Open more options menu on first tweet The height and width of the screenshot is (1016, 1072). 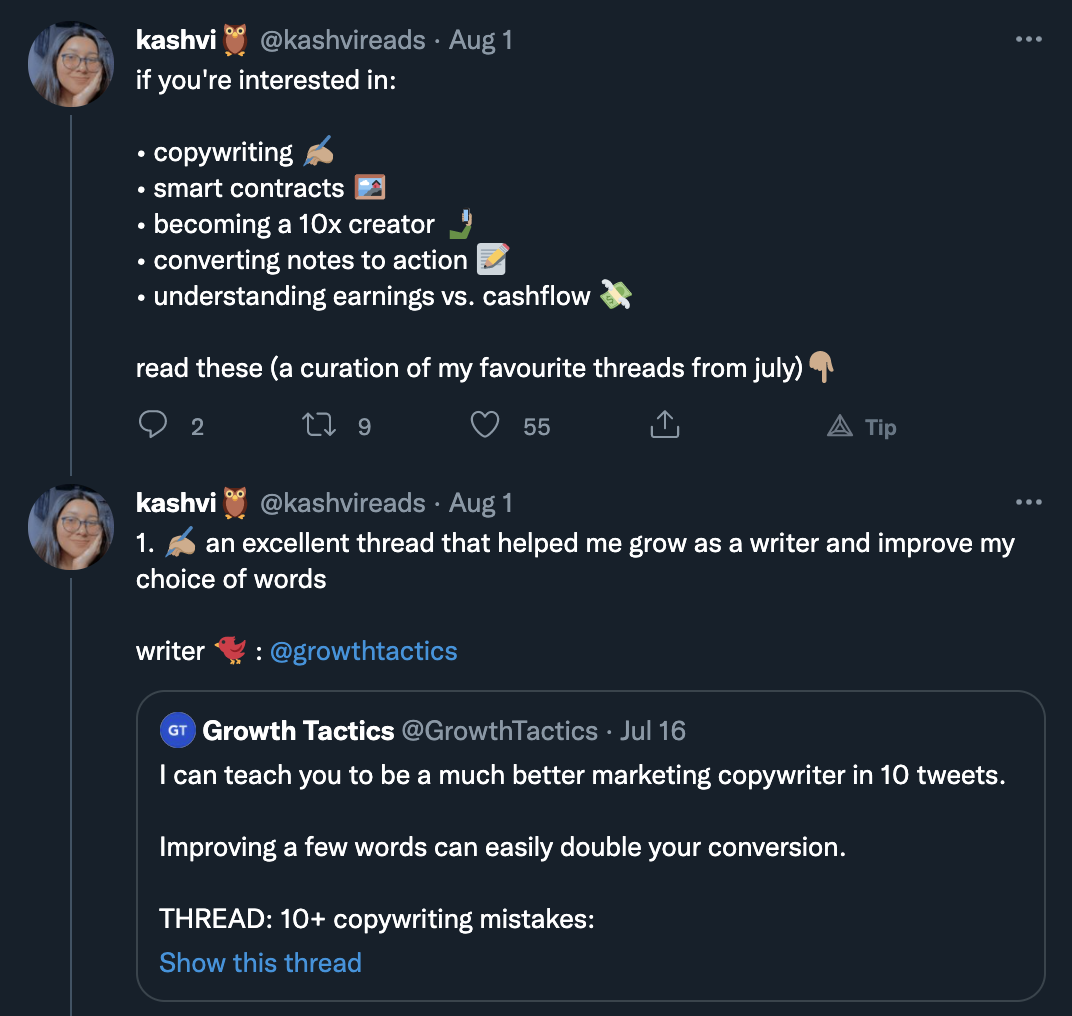(x=1029, y=40)
